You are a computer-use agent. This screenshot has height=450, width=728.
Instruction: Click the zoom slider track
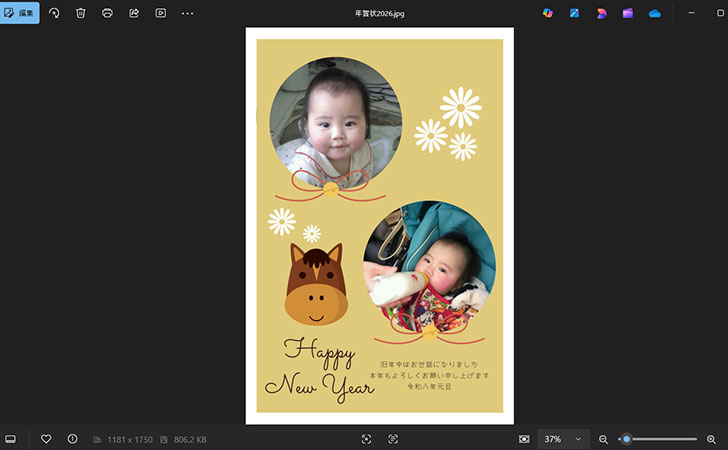click(x=660, y=439)
